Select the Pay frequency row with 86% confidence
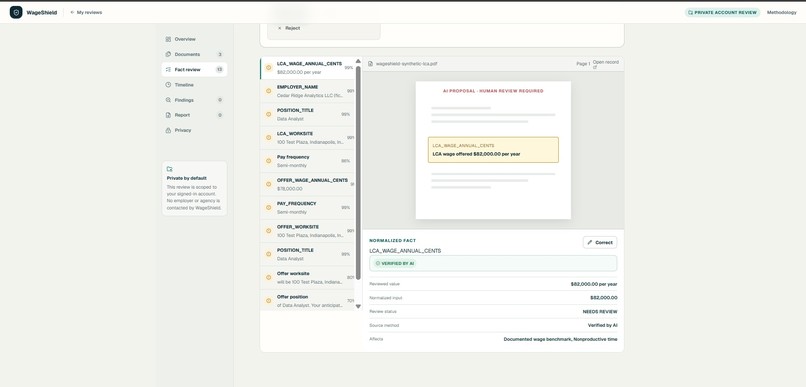 (x=307, y=161)
